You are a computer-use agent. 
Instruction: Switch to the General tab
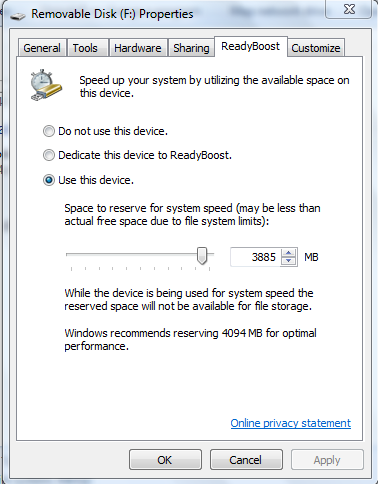click(x=42, y=48)
